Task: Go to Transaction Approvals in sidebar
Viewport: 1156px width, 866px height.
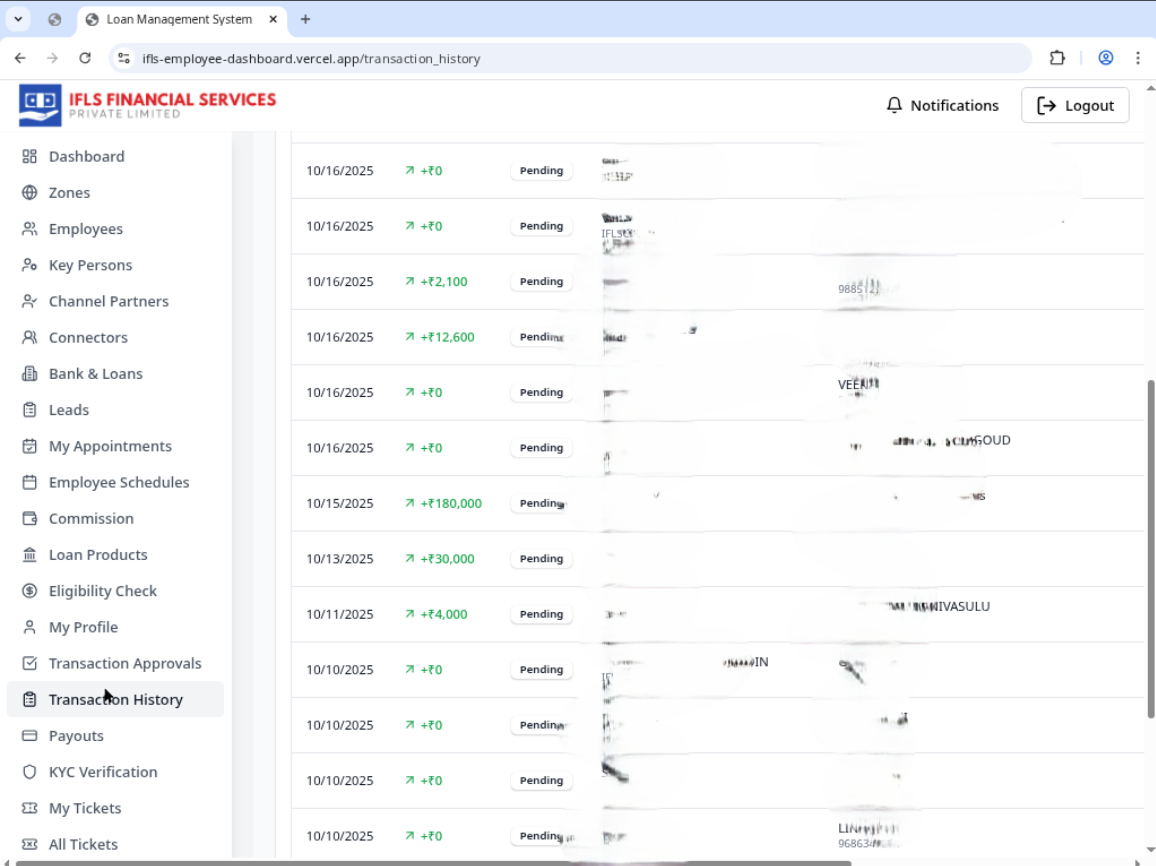Action: coord(125,663)
